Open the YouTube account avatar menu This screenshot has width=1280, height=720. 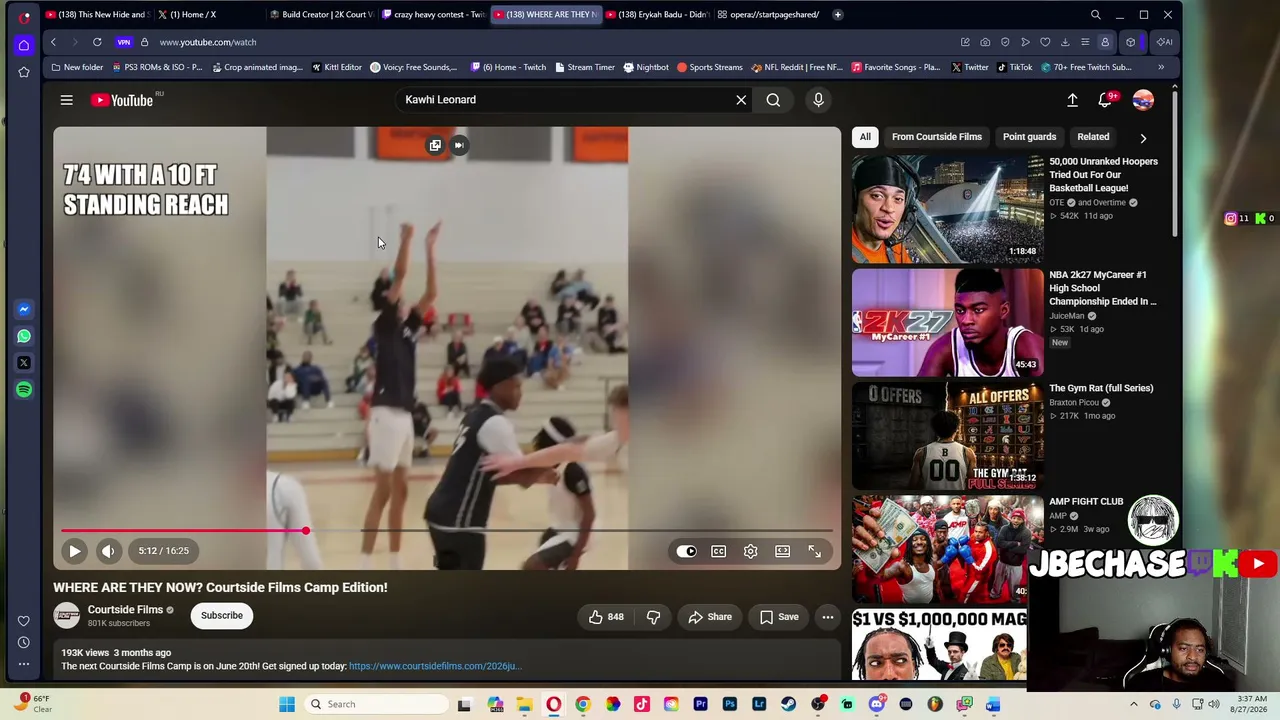click(1143, 100)
